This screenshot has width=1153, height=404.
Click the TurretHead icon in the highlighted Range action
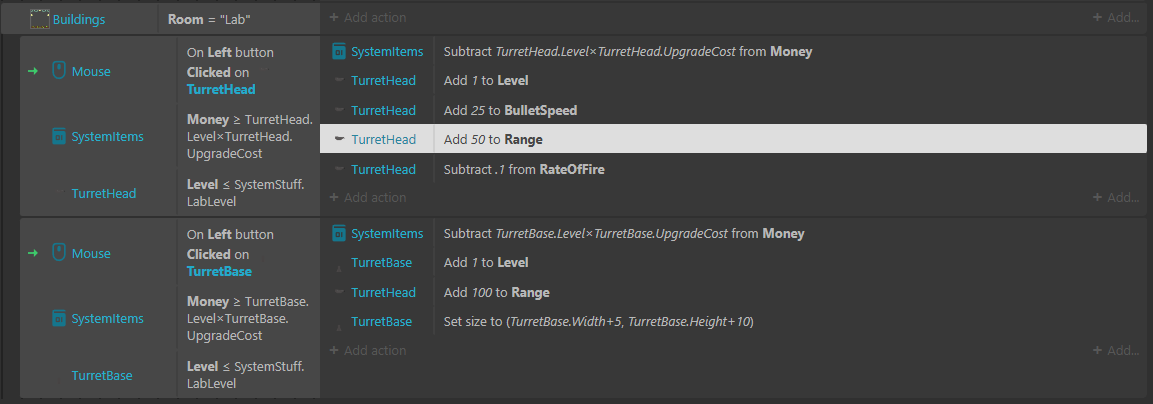pyautogui.click(x=339, y=139)
